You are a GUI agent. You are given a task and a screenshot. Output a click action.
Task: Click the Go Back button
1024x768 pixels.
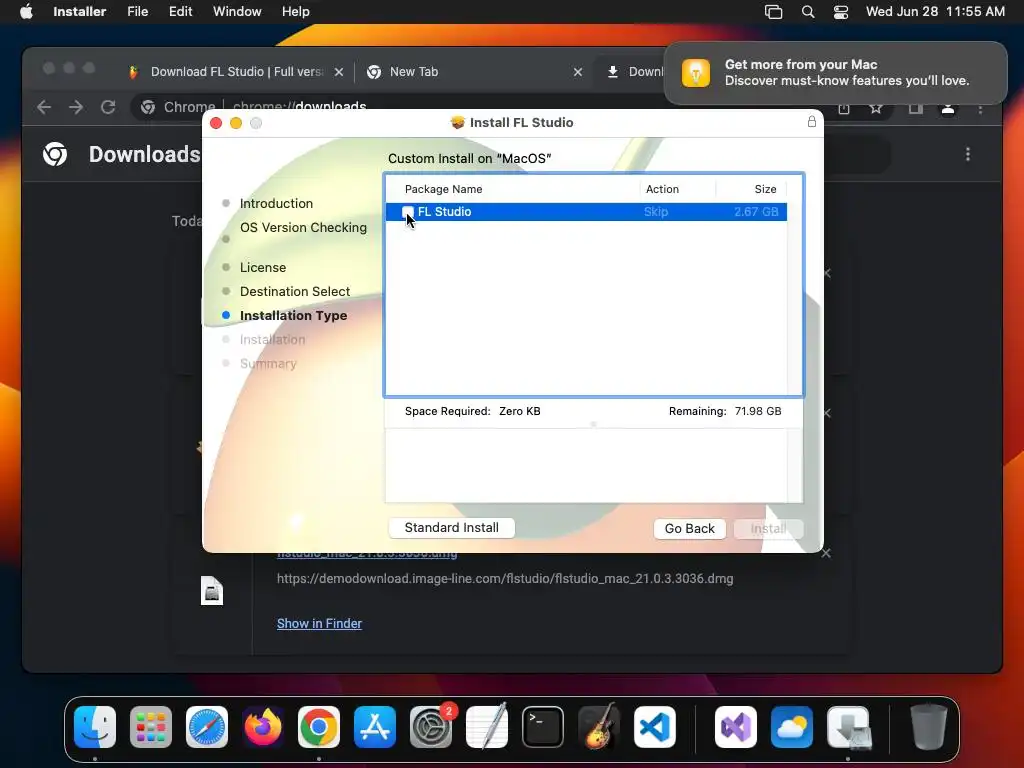point(689,528)
